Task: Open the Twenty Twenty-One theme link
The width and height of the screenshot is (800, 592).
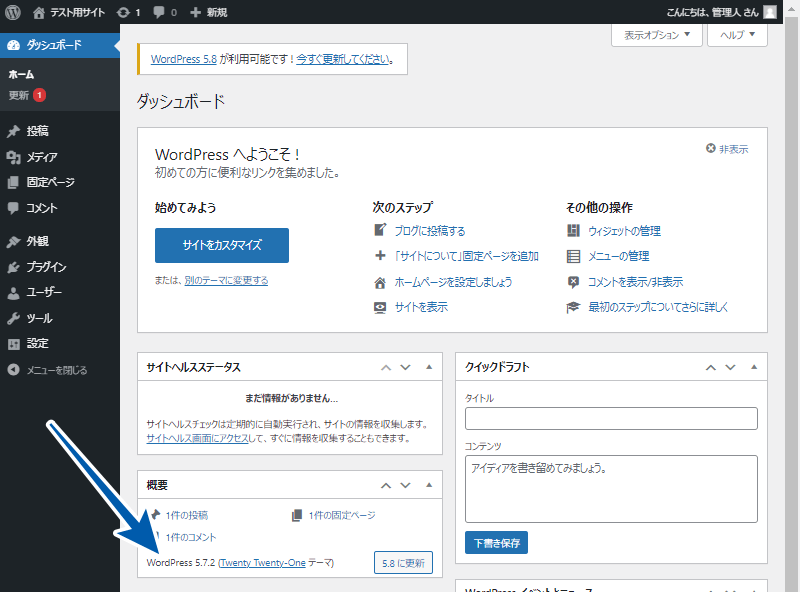Action: pyautogui.click(x=262, y=563)
